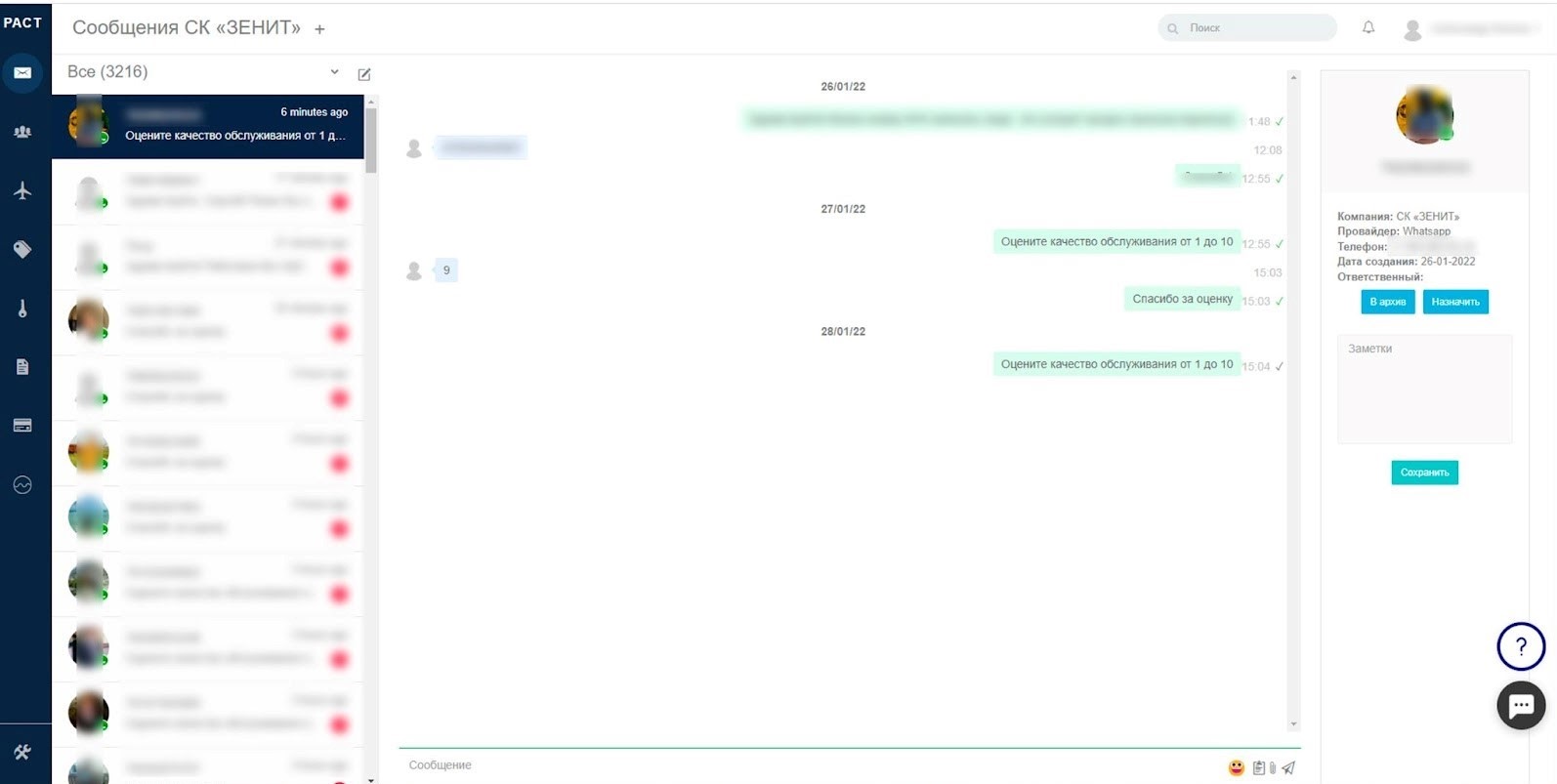Click the Сохранить button under notes

tap(1424, 473)
